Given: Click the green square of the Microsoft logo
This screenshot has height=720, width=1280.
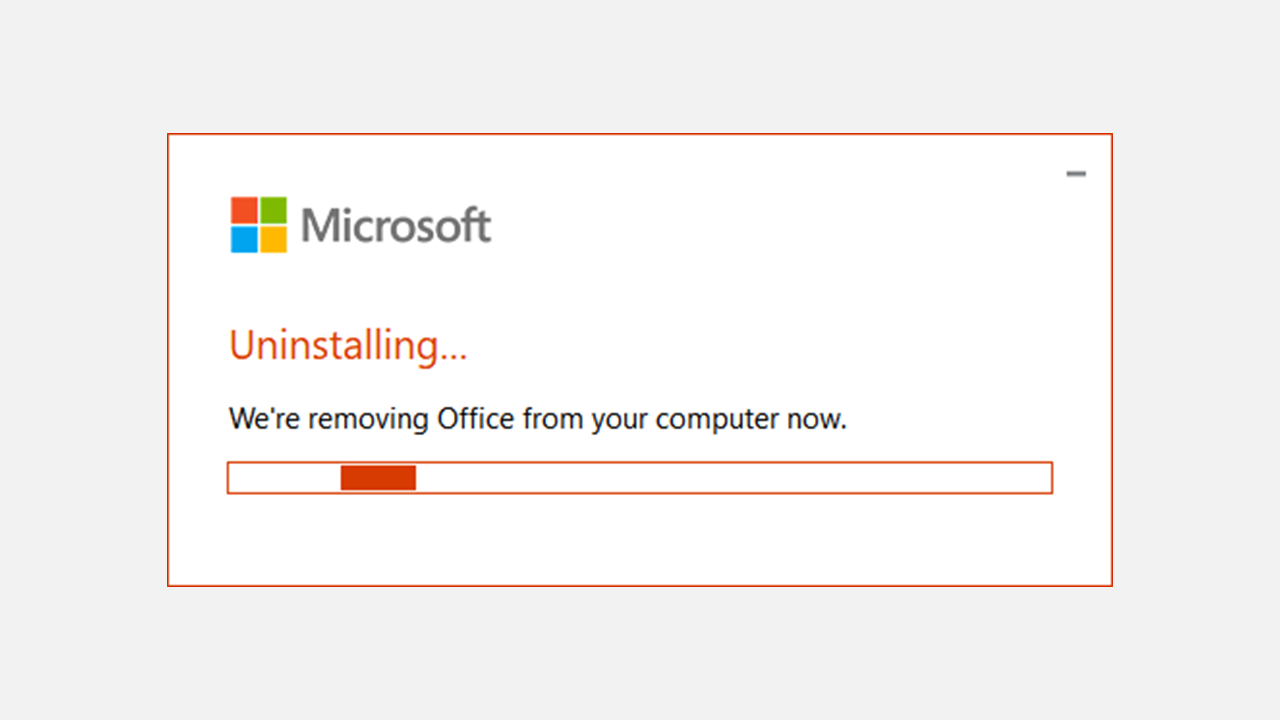Looking at the screenshot, I should click(274, 210).
